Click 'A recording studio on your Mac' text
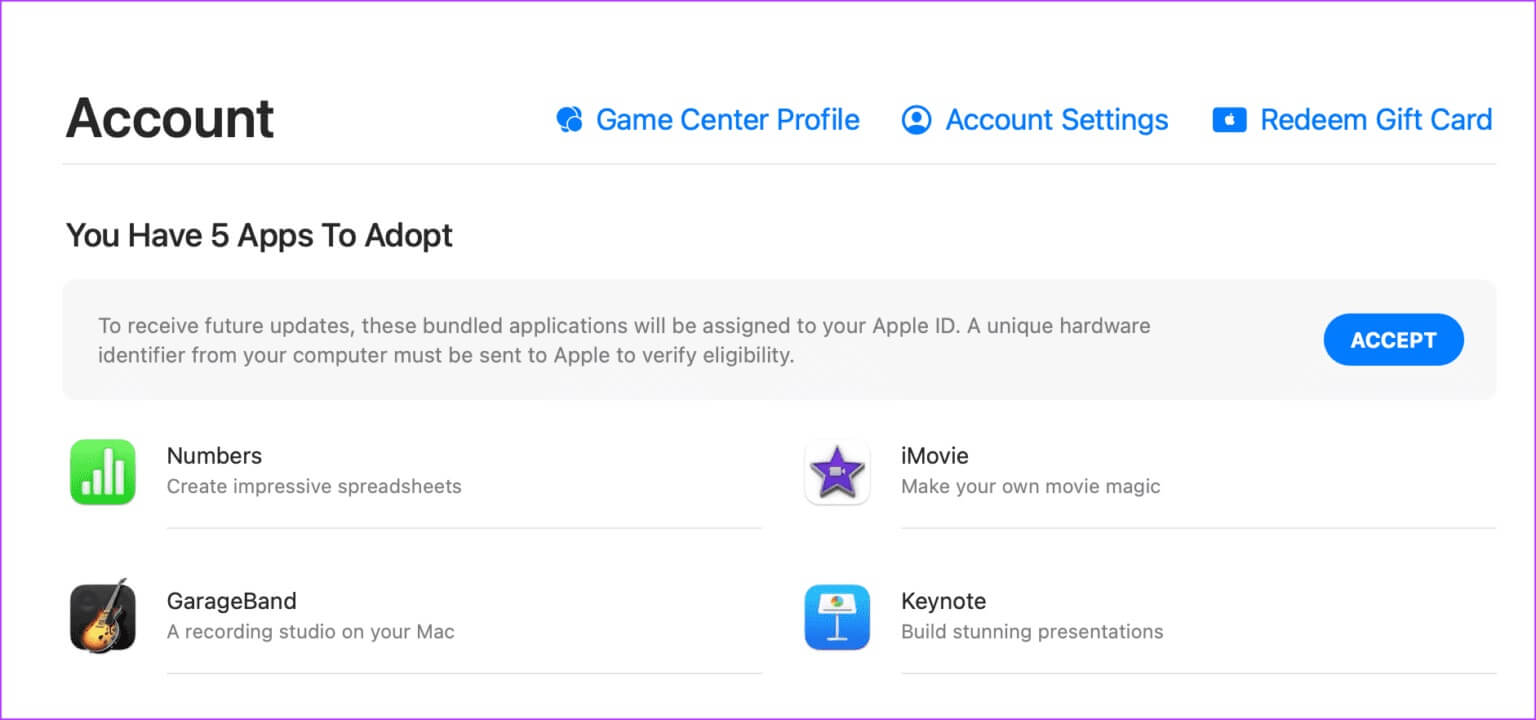 click(310, 632)
